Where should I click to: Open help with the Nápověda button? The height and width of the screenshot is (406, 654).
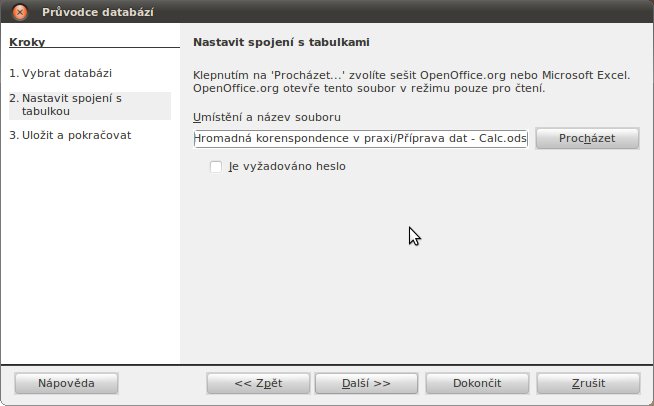tap(66, 383)
